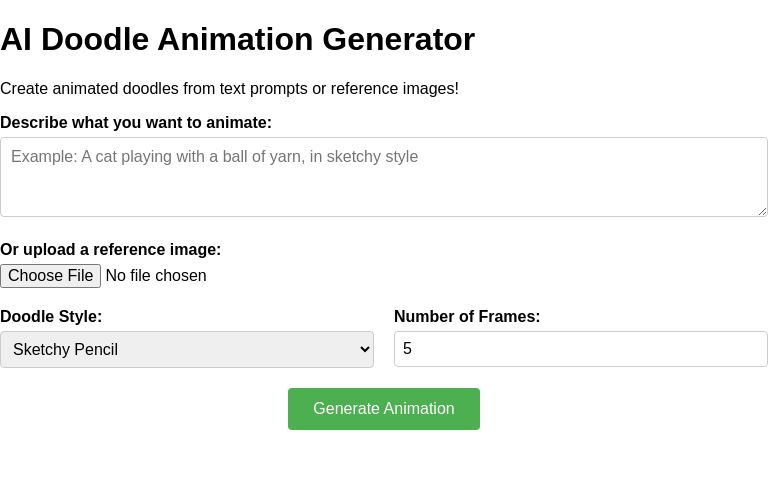768x480 pixels.
Task: Click the 'No file chosen' text
Action: pos(156,276)
